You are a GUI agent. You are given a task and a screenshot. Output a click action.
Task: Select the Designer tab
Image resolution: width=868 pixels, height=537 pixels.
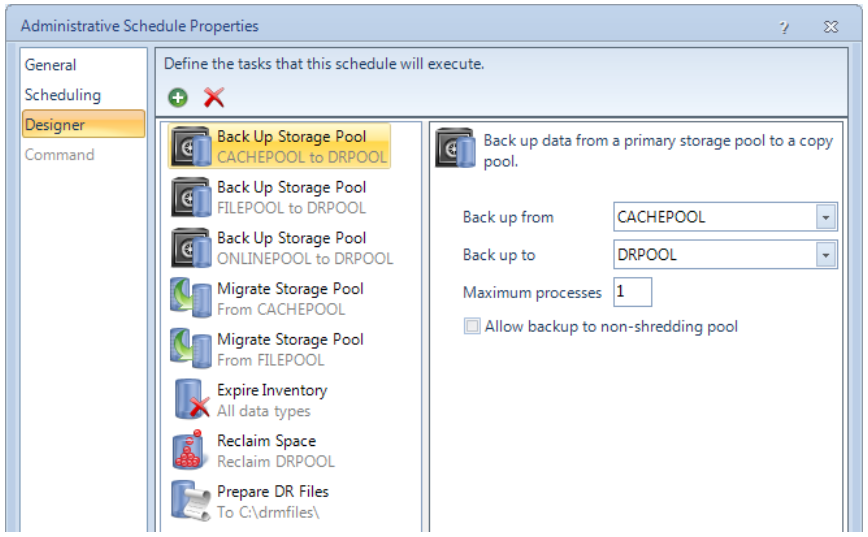[55, 125]
